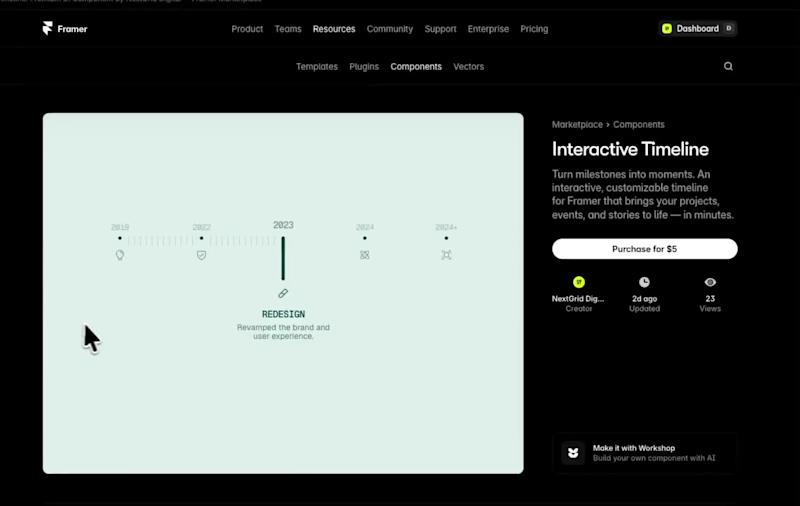
Task: Go to the Pricing page
Action: (x=534, y=29)
